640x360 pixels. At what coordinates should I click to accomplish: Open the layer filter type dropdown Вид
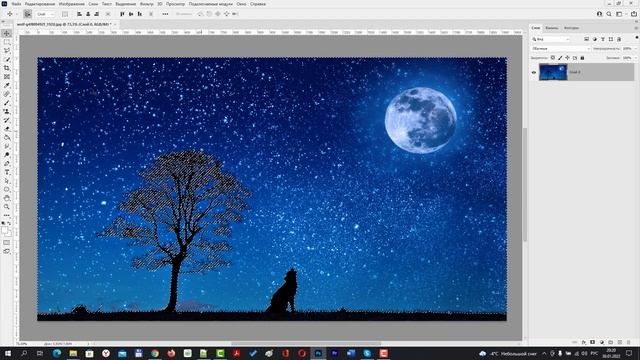551,39
